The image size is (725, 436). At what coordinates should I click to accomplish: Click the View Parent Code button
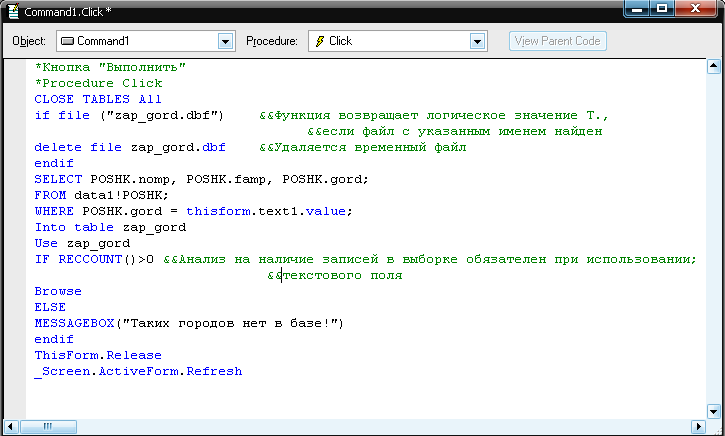pyautogui.click(x=558, y=41)
